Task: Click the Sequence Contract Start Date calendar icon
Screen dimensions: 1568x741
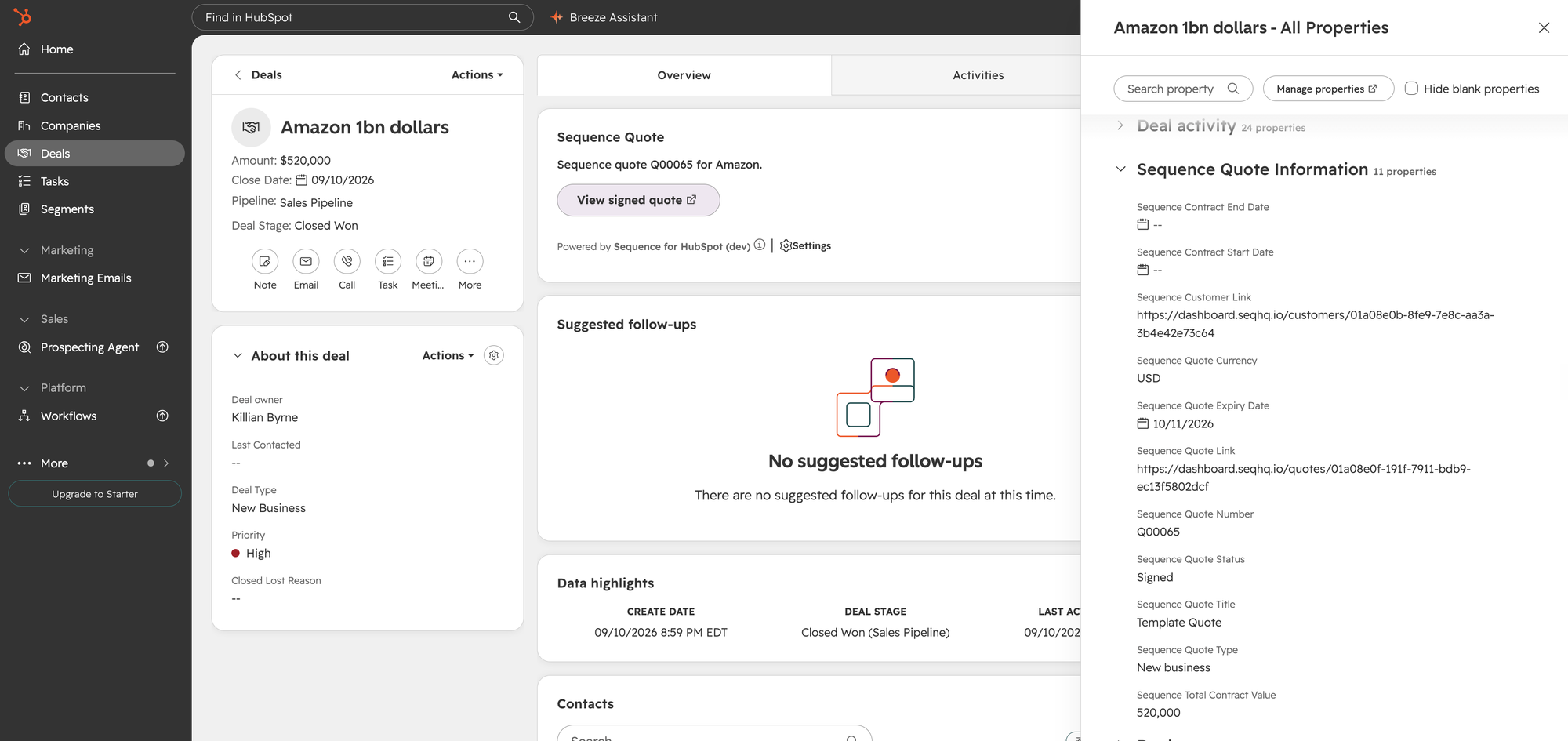Action: 1142,270
